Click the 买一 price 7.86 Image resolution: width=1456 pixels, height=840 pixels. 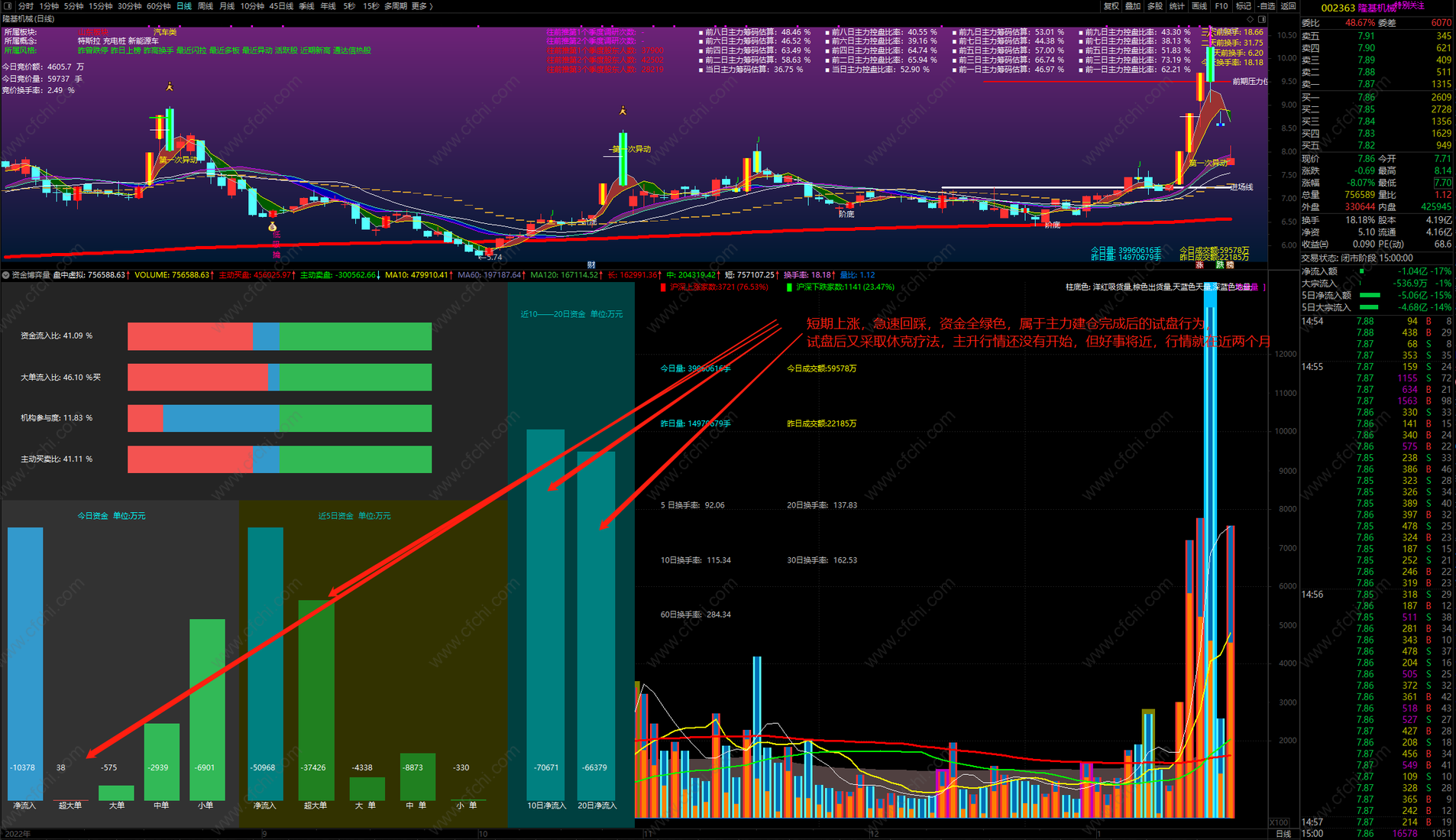pos(1366,97)
